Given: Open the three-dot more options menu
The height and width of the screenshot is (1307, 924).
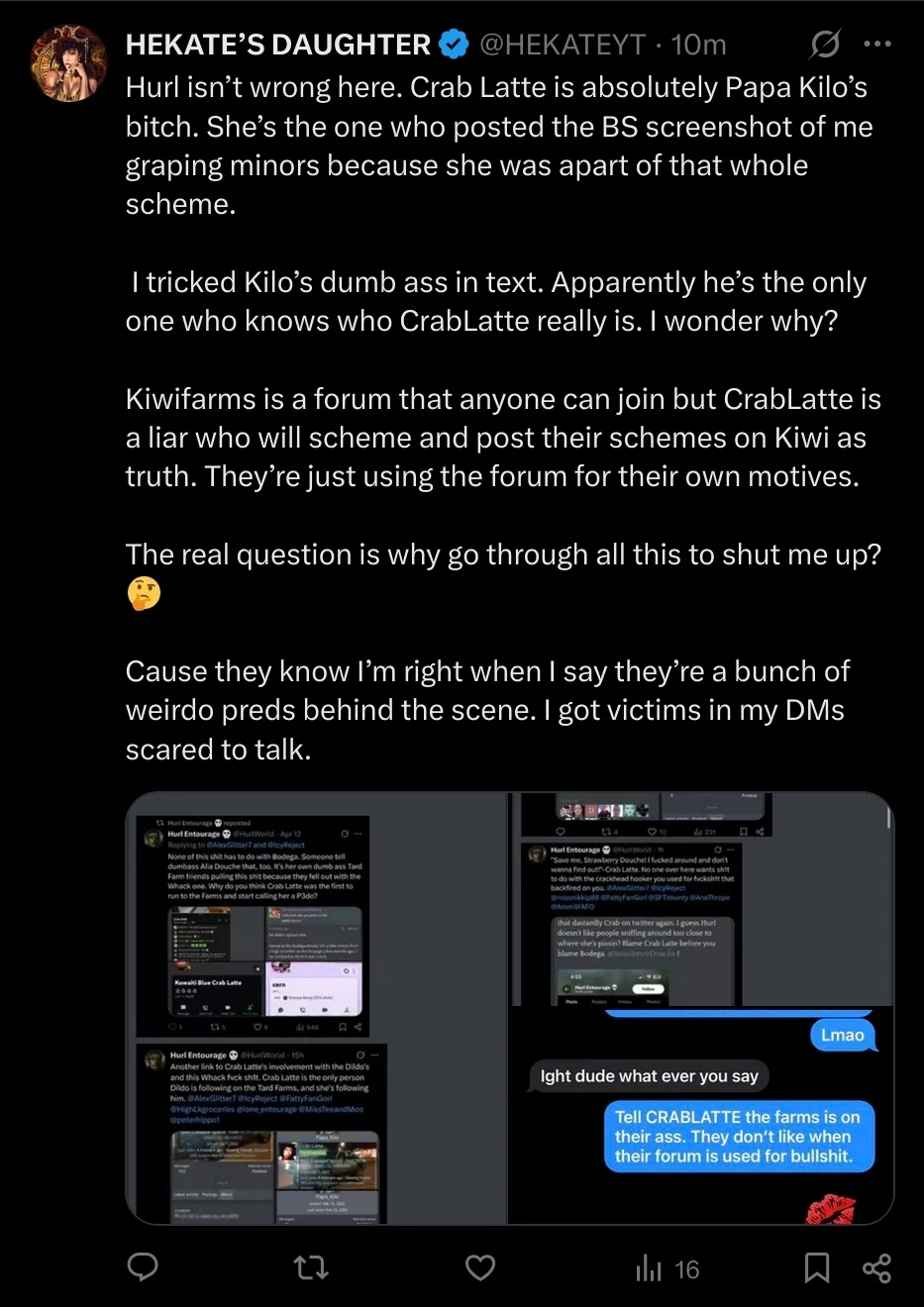Looking at the screenshot, I should 877,44.
